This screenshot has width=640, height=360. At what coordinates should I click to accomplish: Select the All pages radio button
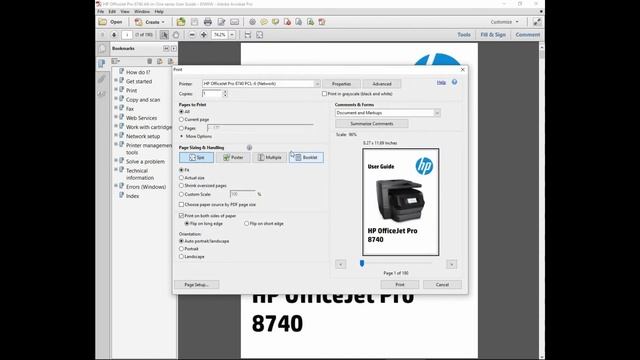182,111
